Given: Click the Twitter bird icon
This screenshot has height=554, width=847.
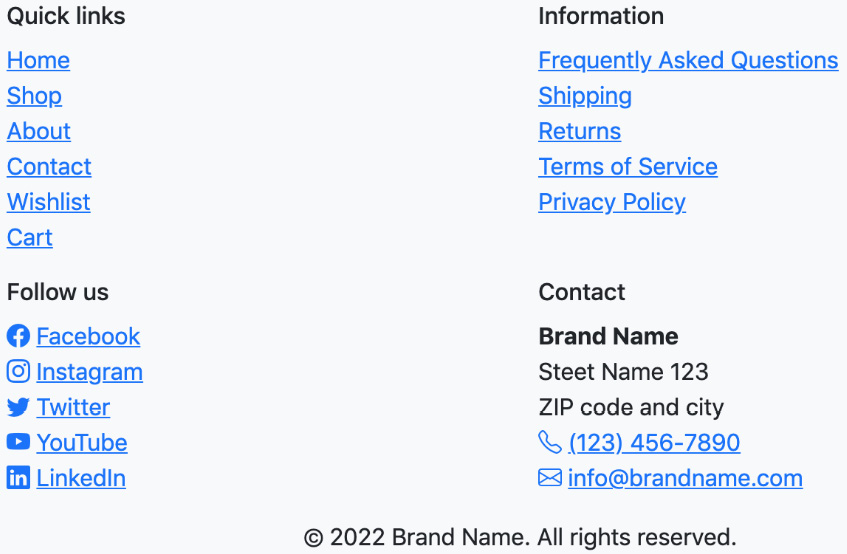Looking at the screenshot, I should 18,407.
